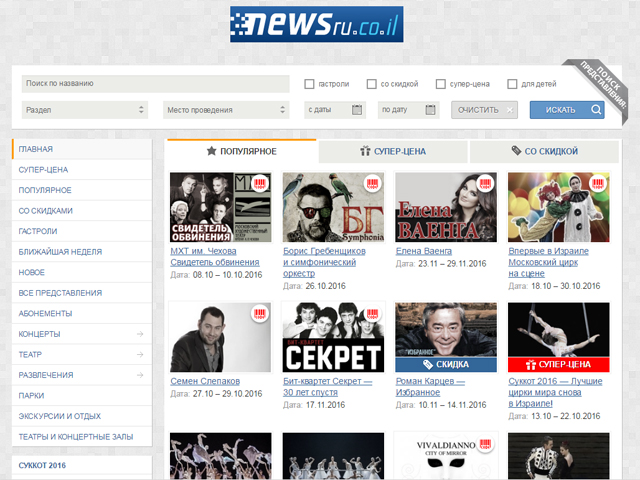Click the Очистить button
The image size is (640, 480).
484,110
